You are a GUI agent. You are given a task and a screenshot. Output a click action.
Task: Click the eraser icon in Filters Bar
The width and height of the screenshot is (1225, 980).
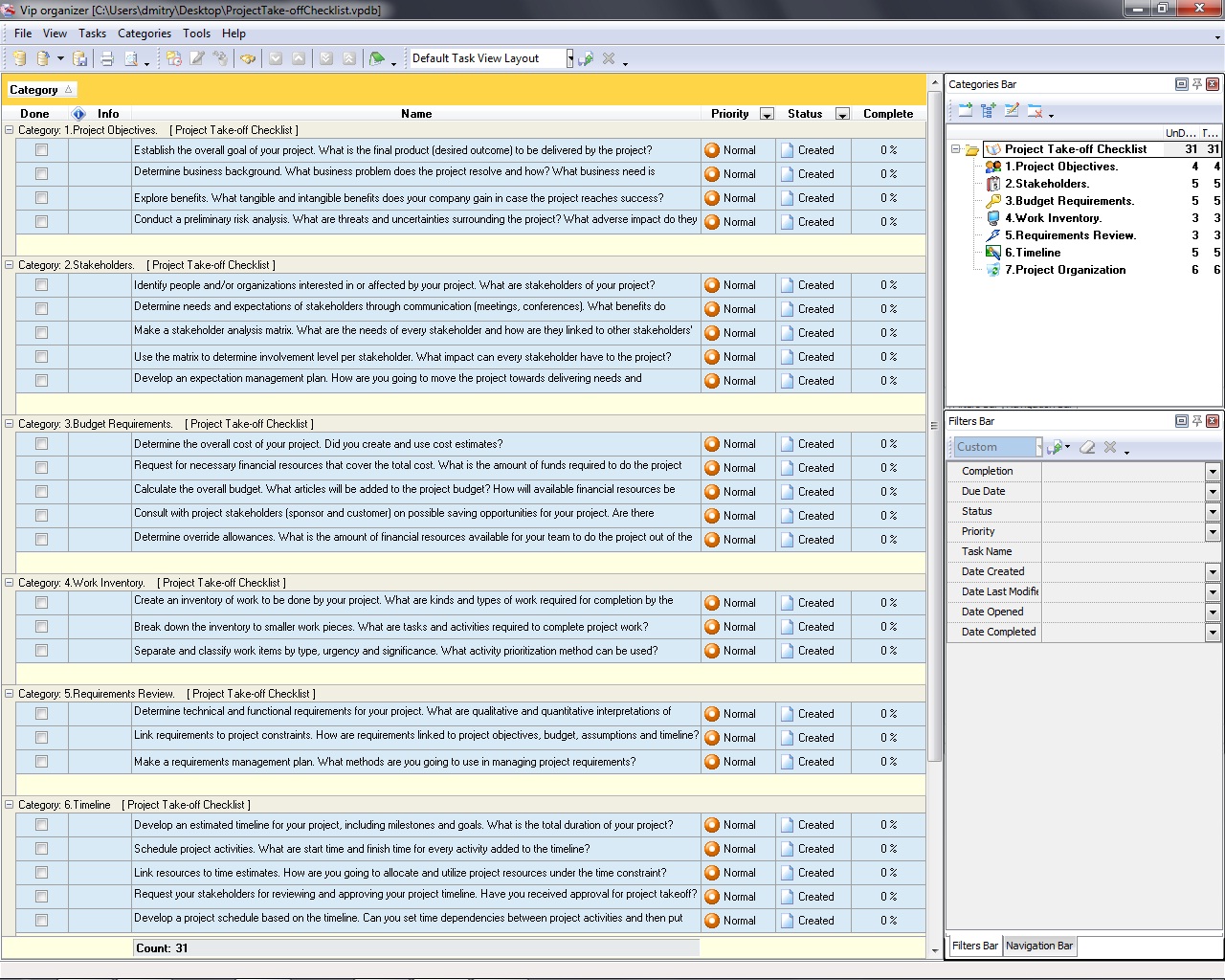1087,447
